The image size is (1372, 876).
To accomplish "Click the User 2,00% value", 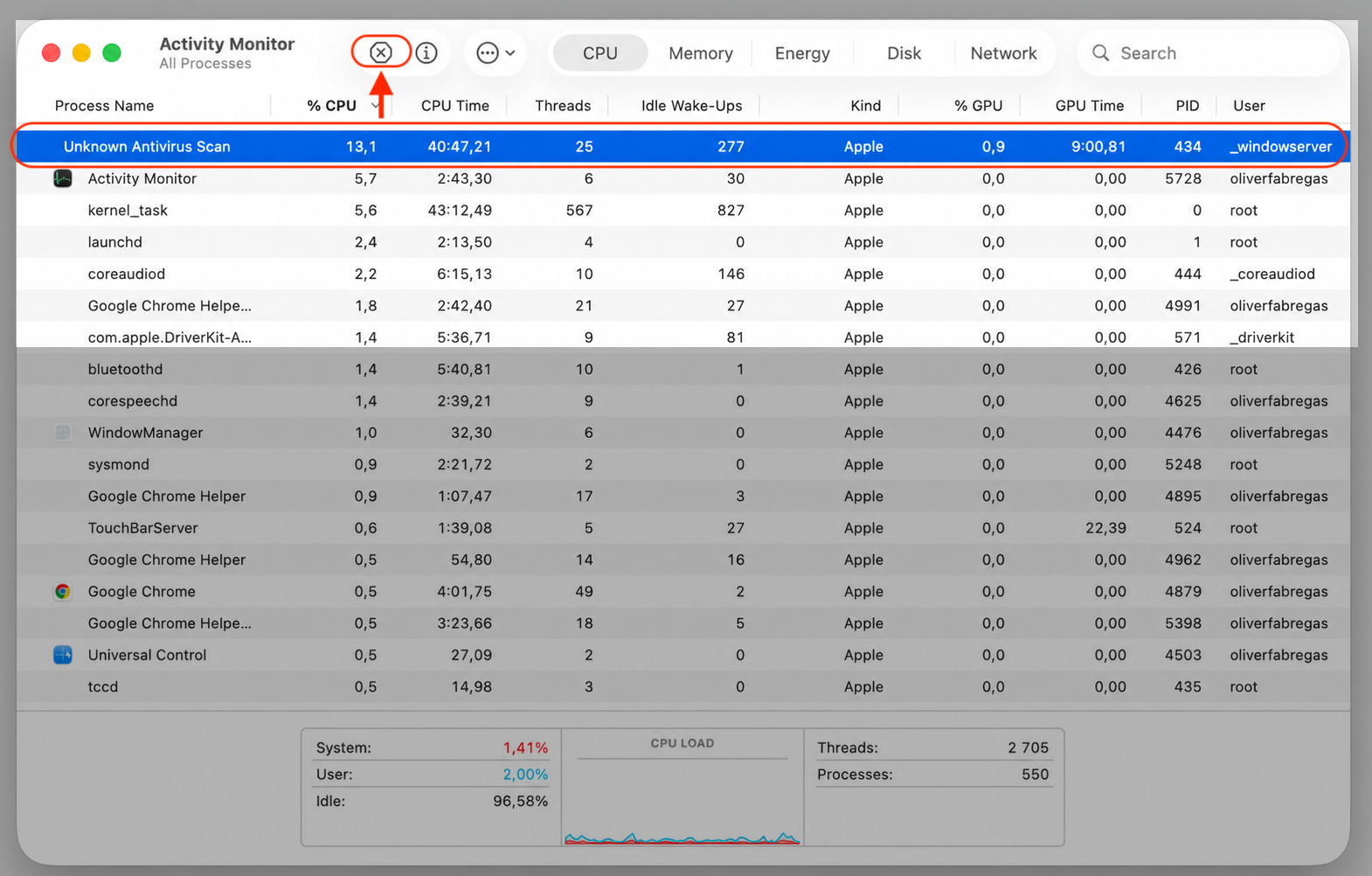I will click(x=525, y=775).
